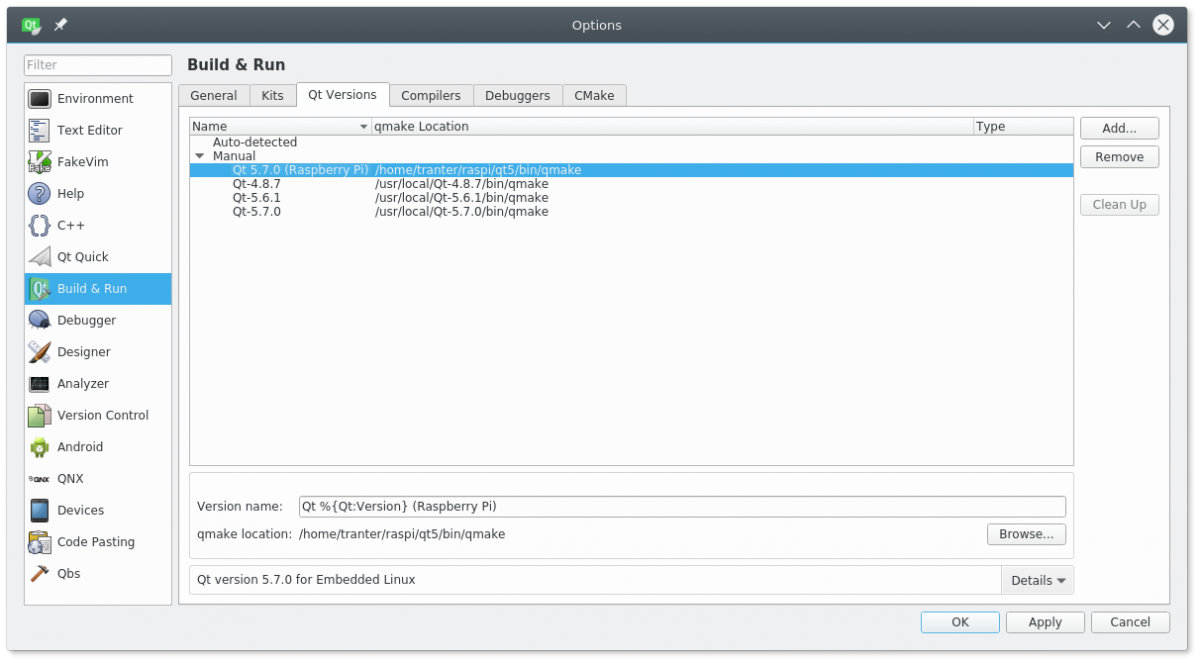Image resolution: width=1200 pixels, height=663 pixels.
Task: Select the Qbs hammer icon
Action: point(40,574)
